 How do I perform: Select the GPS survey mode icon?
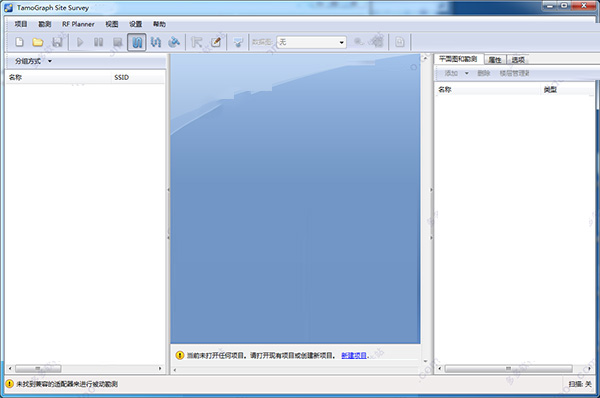point(174,42)
